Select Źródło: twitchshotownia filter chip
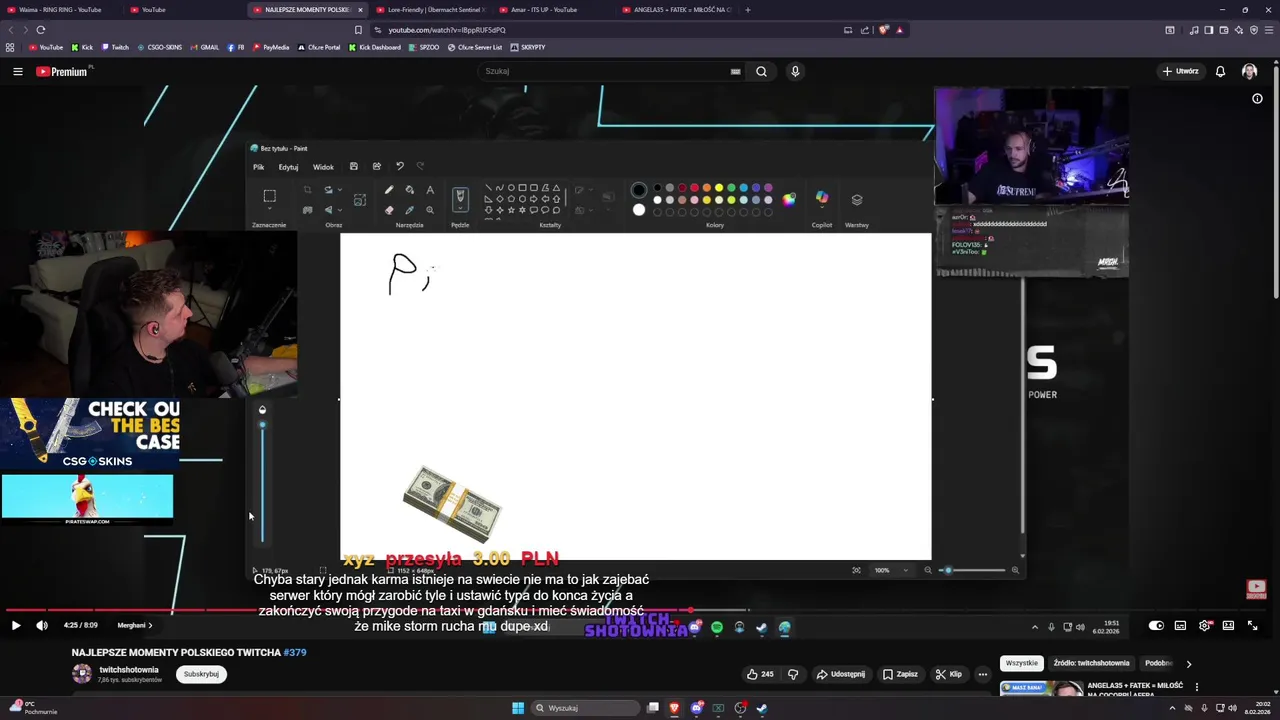Screen dimensions: 1280x720 1091,663
